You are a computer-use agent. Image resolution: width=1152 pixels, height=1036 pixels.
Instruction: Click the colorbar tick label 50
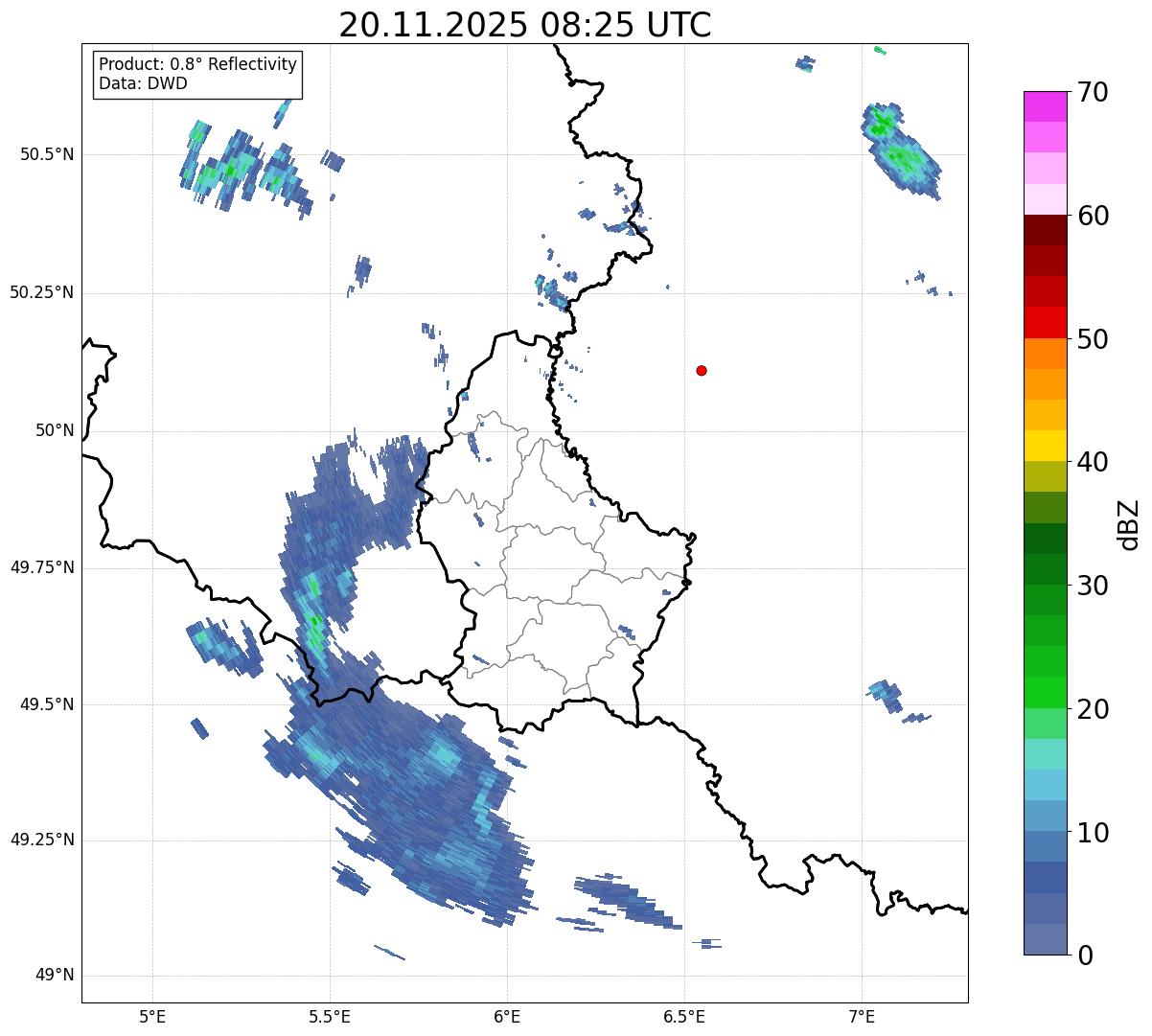click(1092, 339)
